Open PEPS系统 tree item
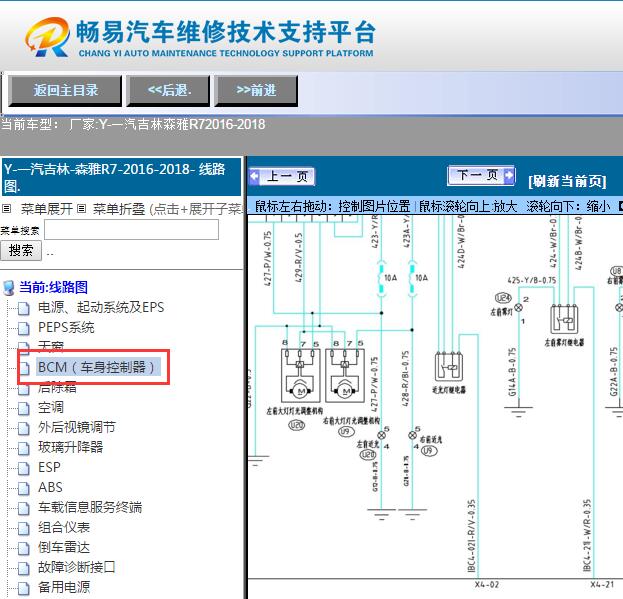The width and height of the screenshot is (623, 599). tap(66, 328)
